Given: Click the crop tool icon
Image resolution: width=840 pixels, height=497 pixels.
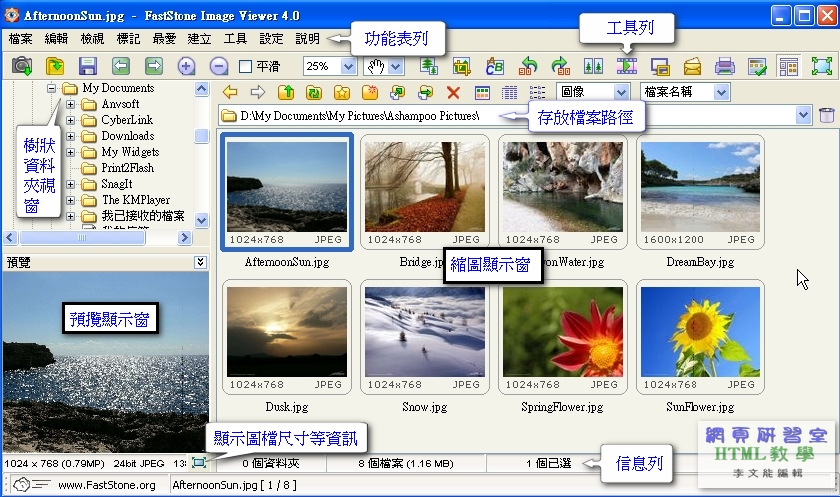Looking at the screenshot, I should (x=461, y=66).
